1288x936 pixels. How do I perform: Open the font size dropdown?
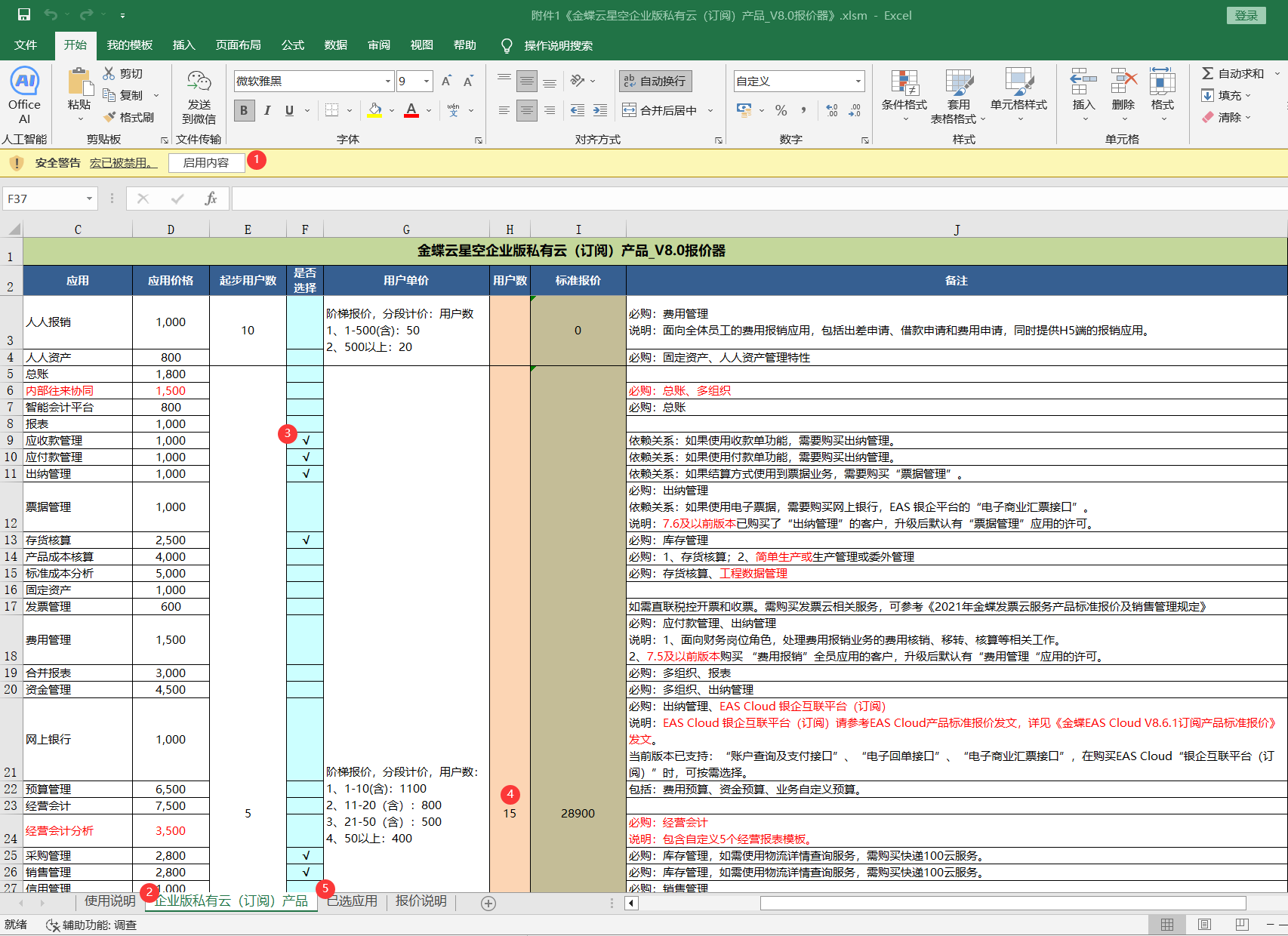(x=427, y=82)
